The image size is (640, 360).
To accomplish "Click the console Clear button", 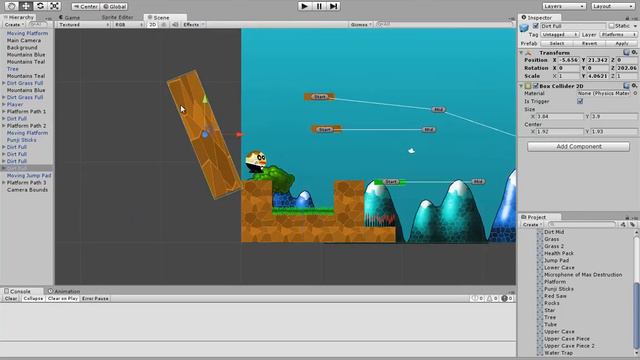I will (x=11, y=299).
